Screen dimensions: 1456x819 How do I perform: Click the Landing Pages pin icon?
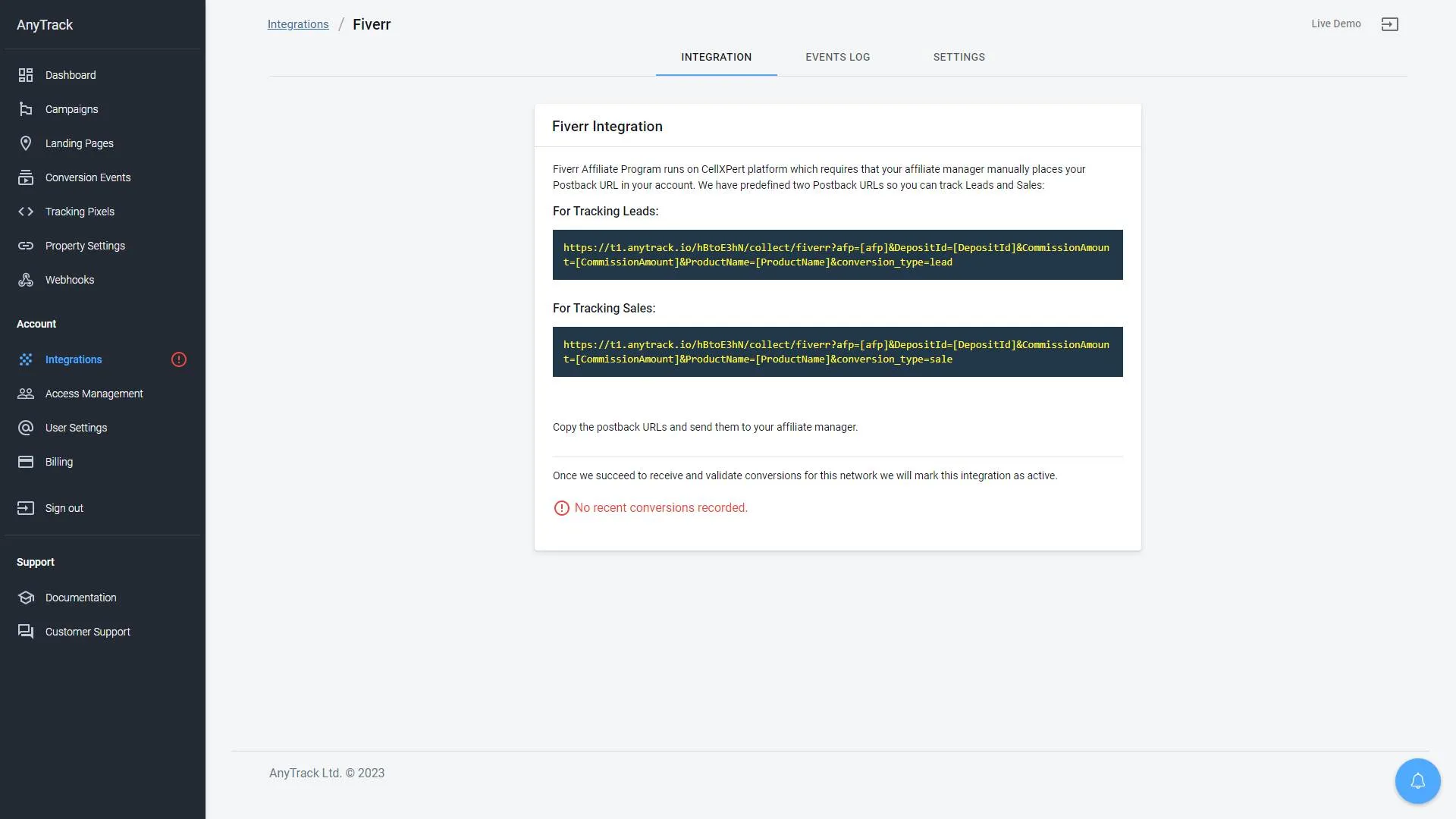[x=26, y=143]
